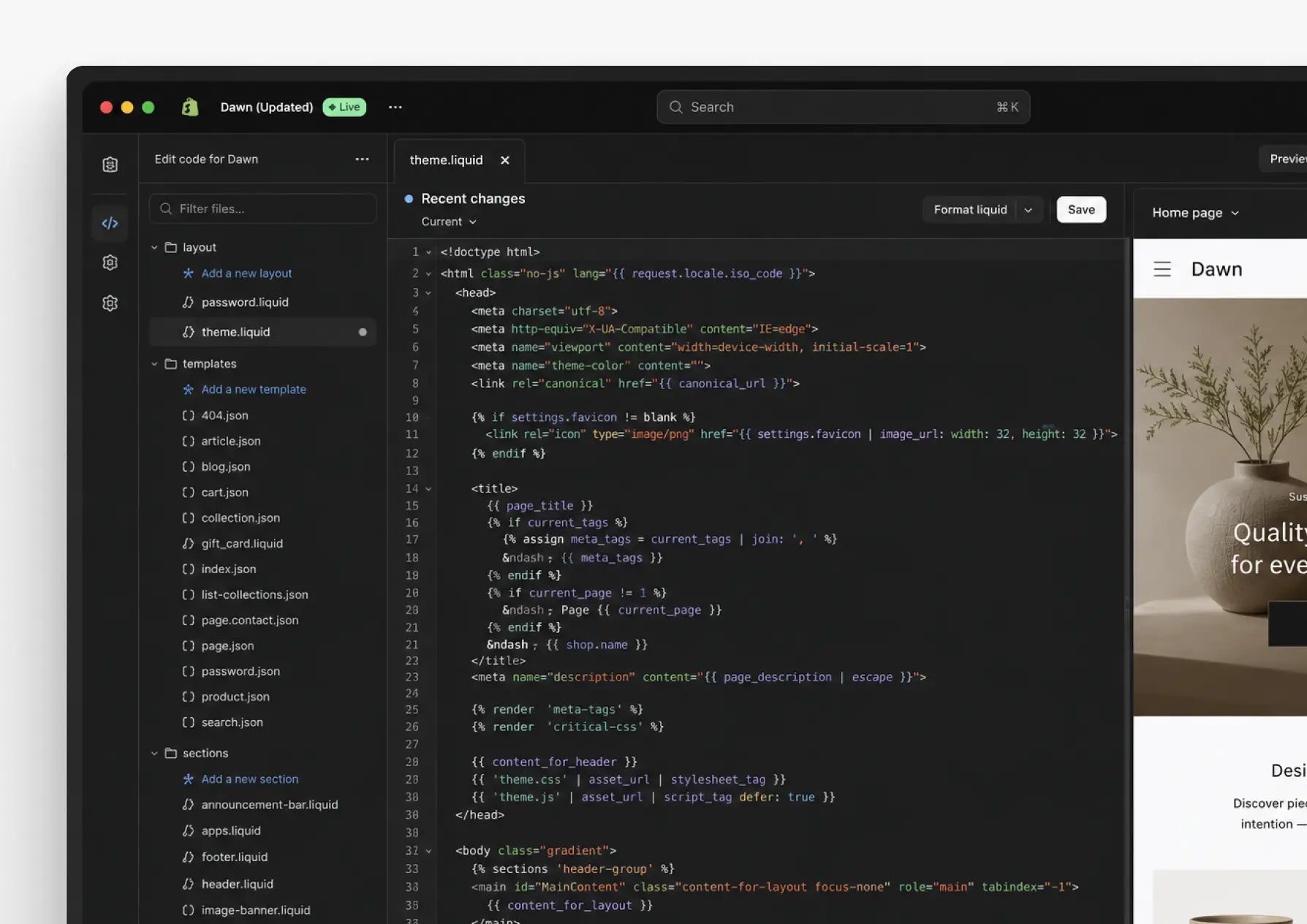The height and width of the screenshot is (924, 1307).
Task: Click Add a new section
Action: (250, 779)
